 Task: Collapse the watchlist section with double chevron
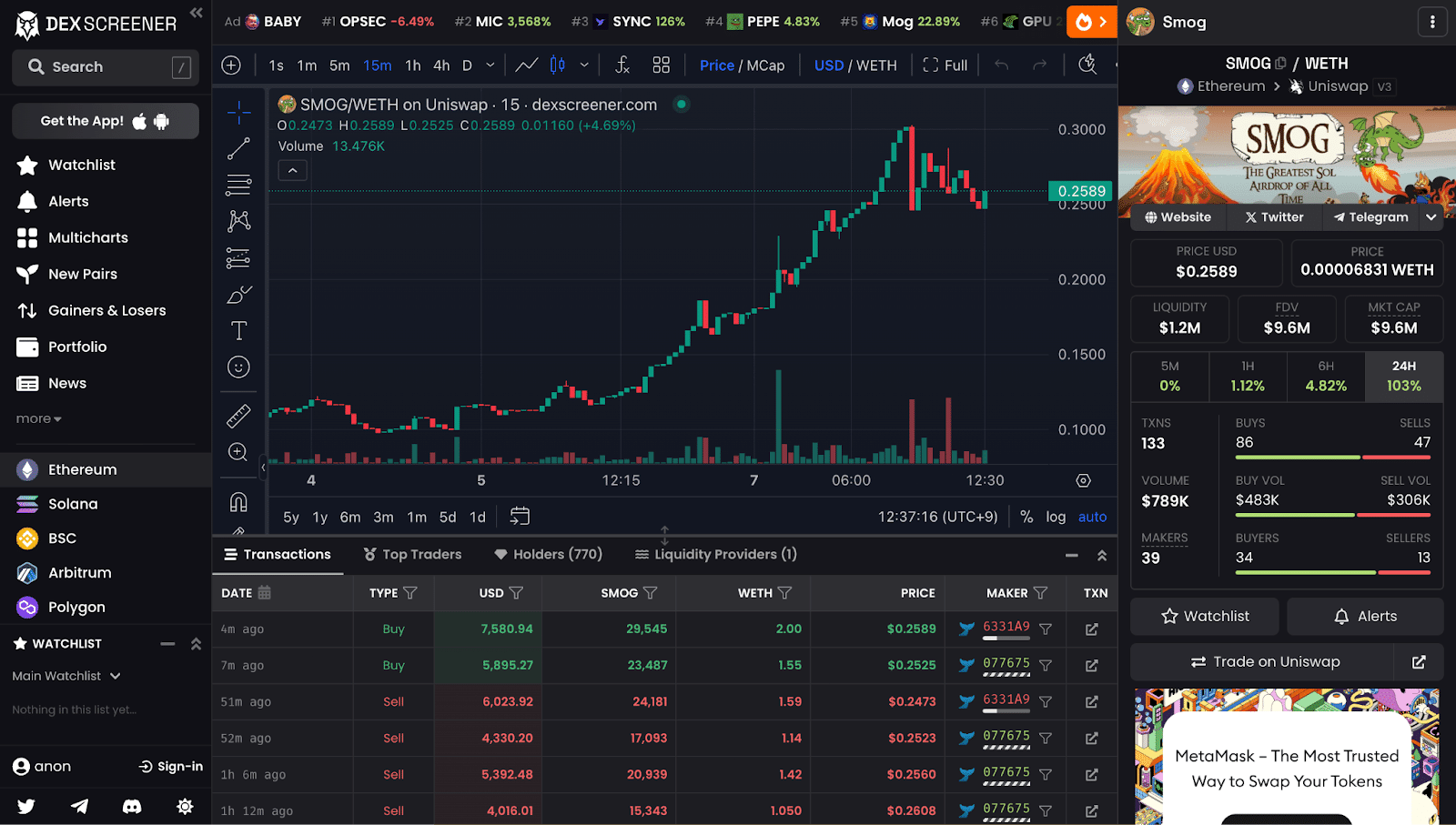[196, 644]
